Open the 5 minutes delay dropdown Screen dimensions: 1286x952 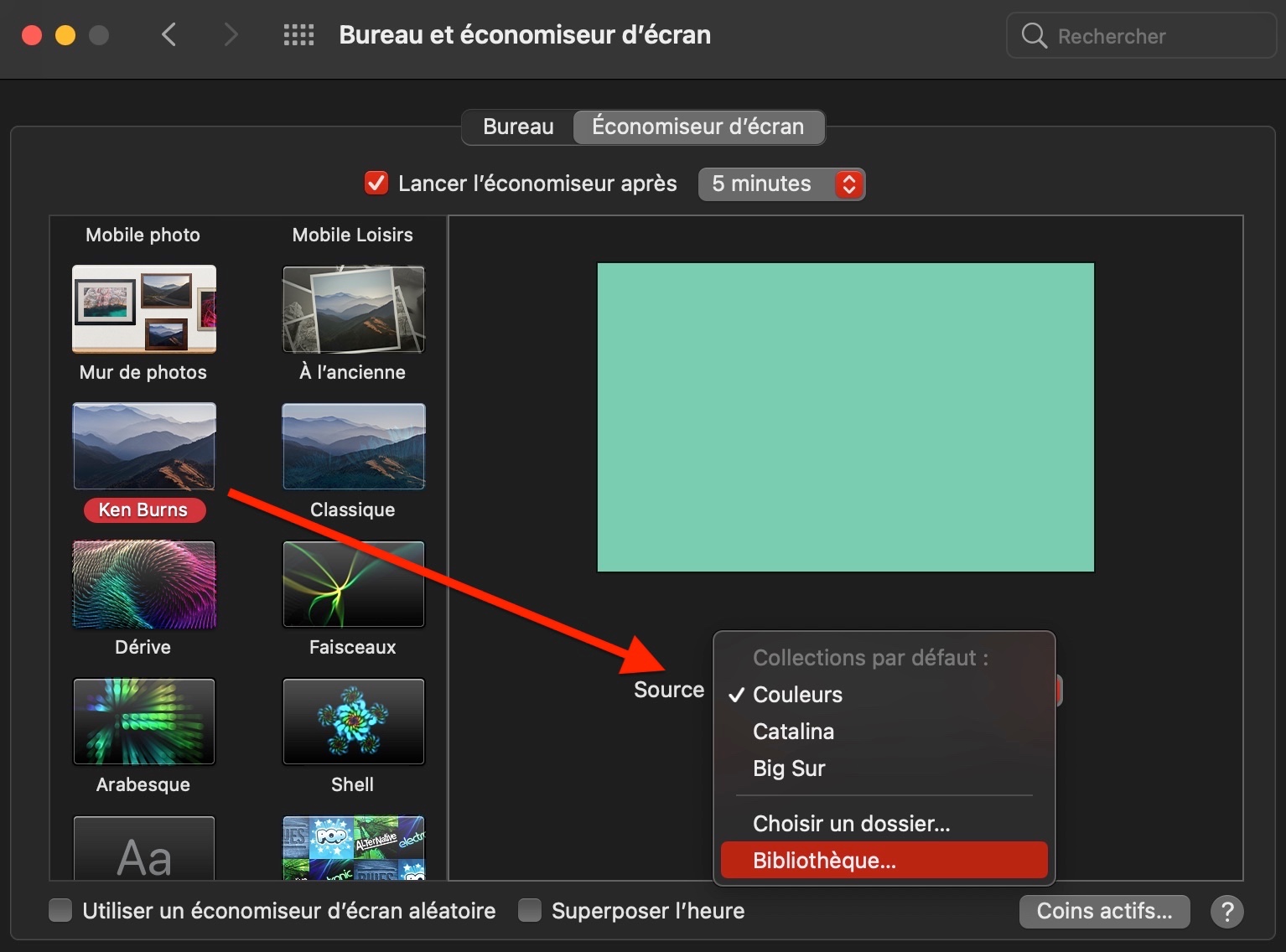[x=781, y=184]
